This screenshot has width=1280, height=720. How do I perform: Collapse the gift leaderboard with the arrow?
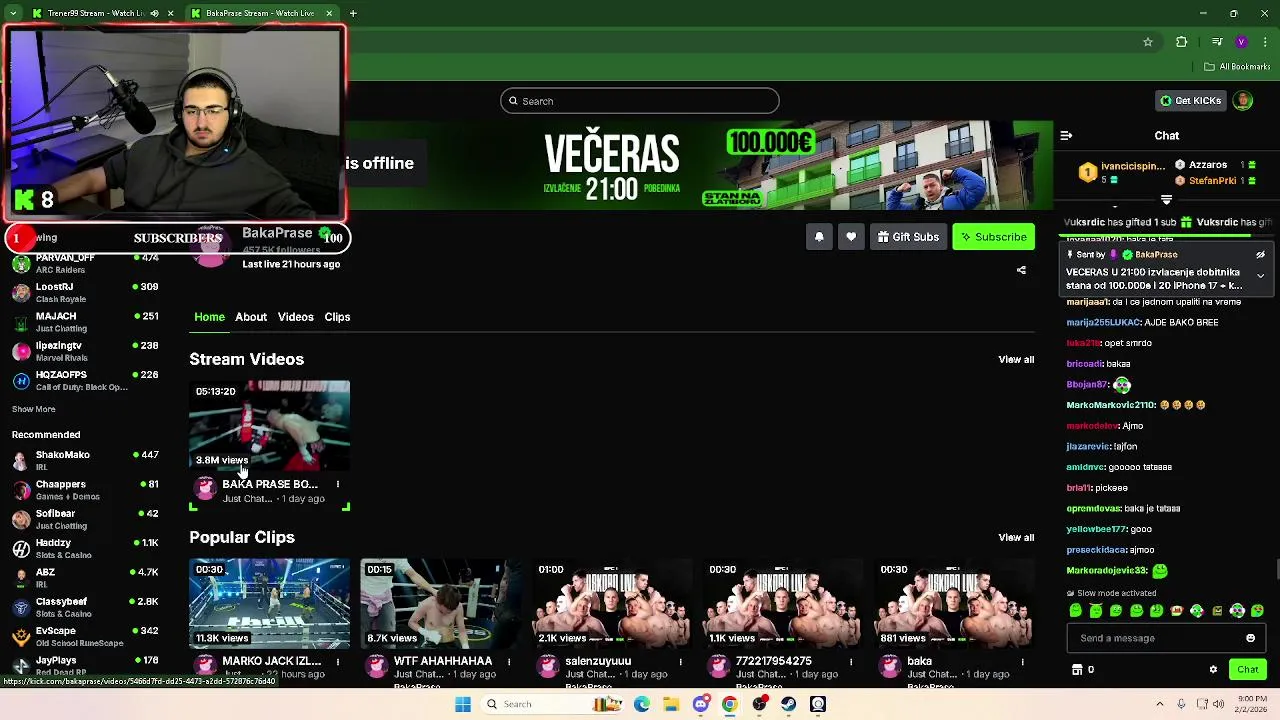click(x=1166, y=200)
